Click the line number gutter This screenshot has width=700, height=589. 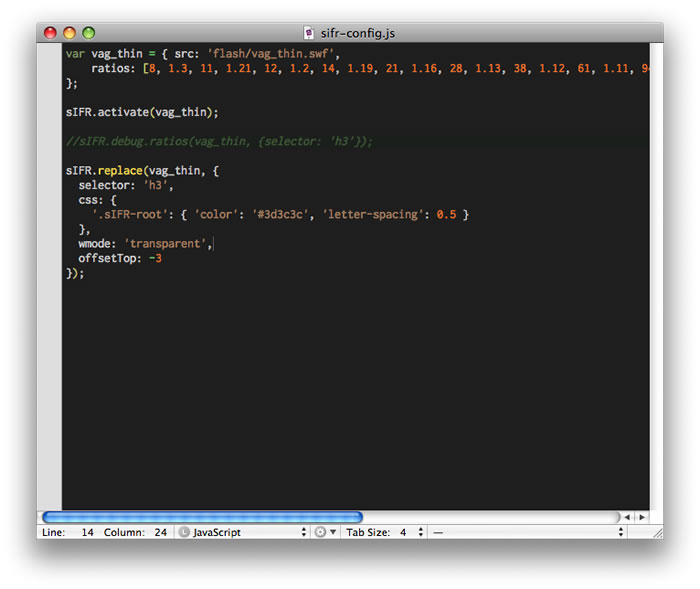[x=49, y=276]
